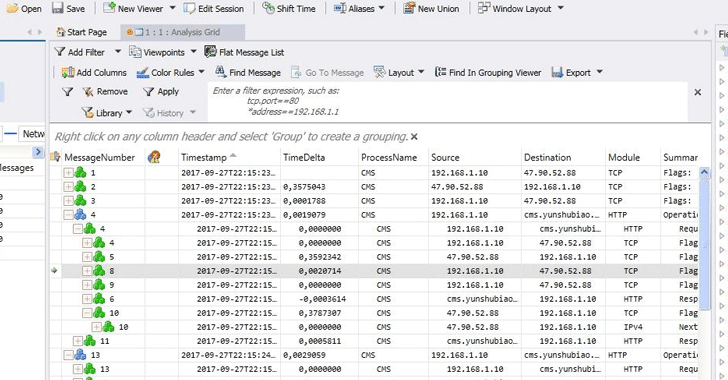728x380 pixels.
Task: Click the diagnosis icon column header
Action: tap(154, 157)
